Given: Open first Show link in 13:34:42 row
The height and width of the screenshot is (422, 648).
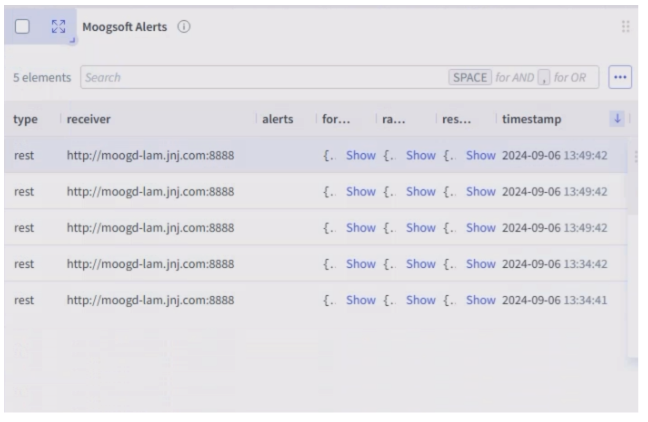Looking at the screenshot, I should click(x=361, y=264).
